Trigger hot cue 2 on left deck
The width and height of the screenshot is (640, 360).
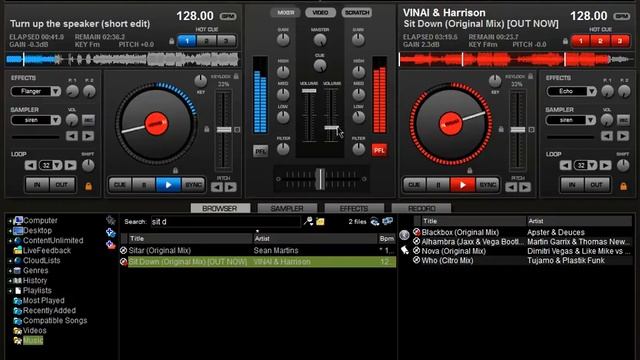(207, 41)
